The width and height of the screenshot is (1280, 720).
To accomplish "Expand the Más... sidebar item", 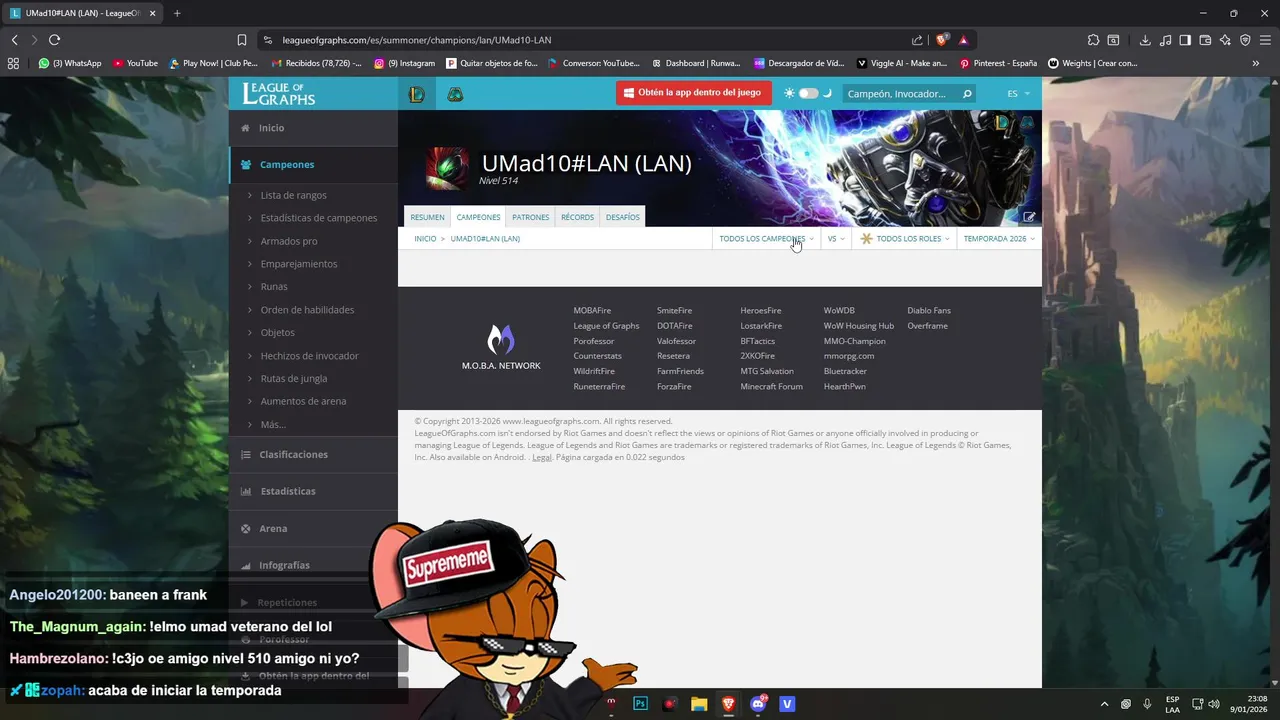I will 273,425.
